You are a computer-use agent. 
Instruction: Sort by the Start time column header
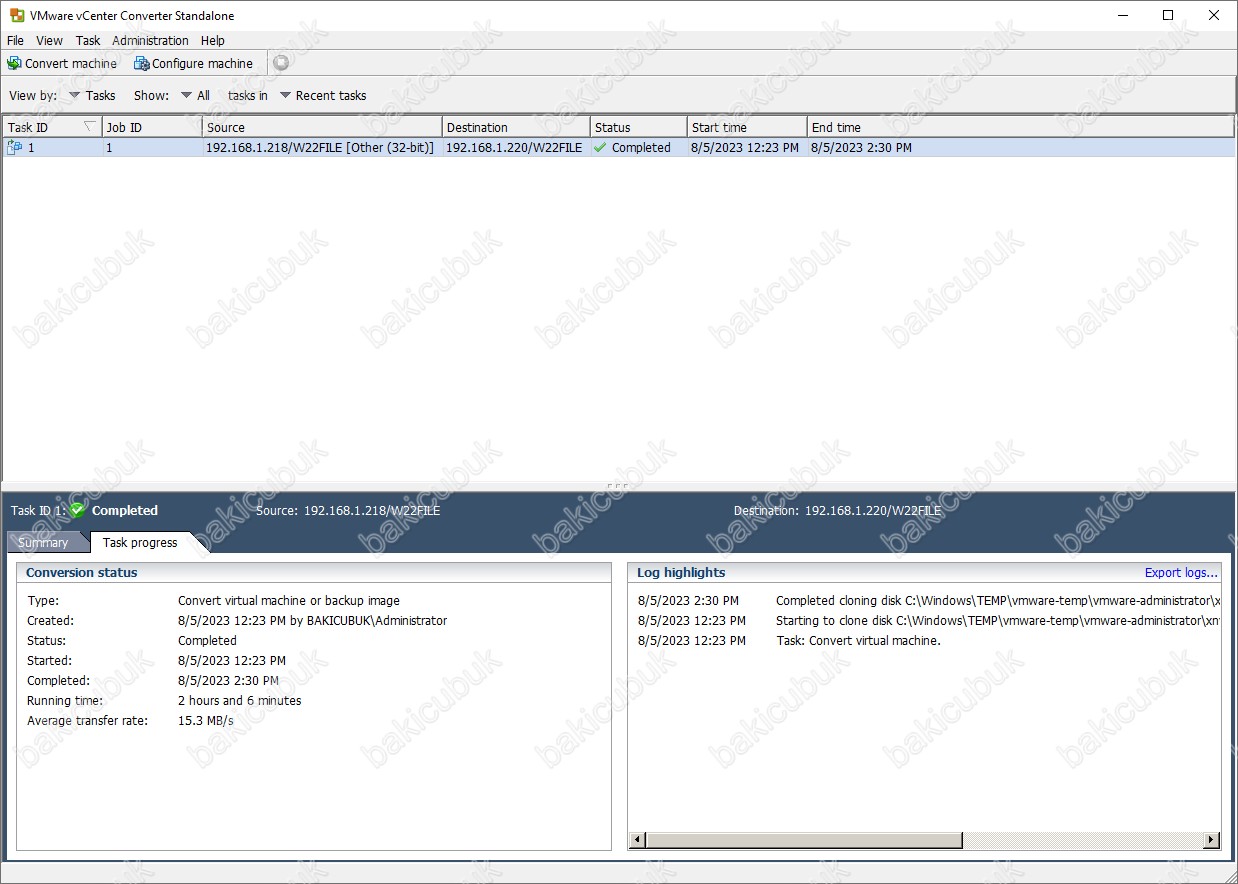747,127
